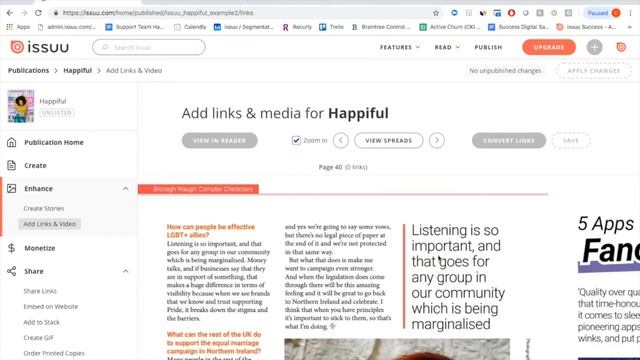Open the Features dropdown menu
This screenshot has width=640, height=360.
click(x=400, y=47)
